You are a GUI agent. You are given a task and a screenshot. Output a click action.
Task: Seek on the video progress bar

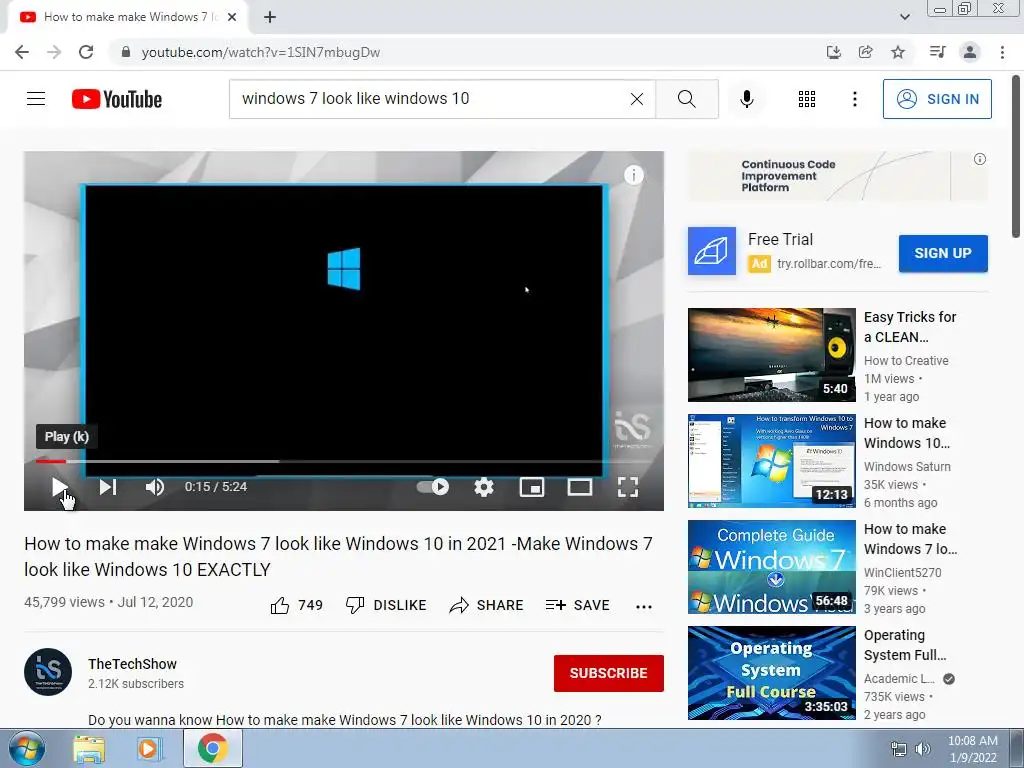(344, 461)
